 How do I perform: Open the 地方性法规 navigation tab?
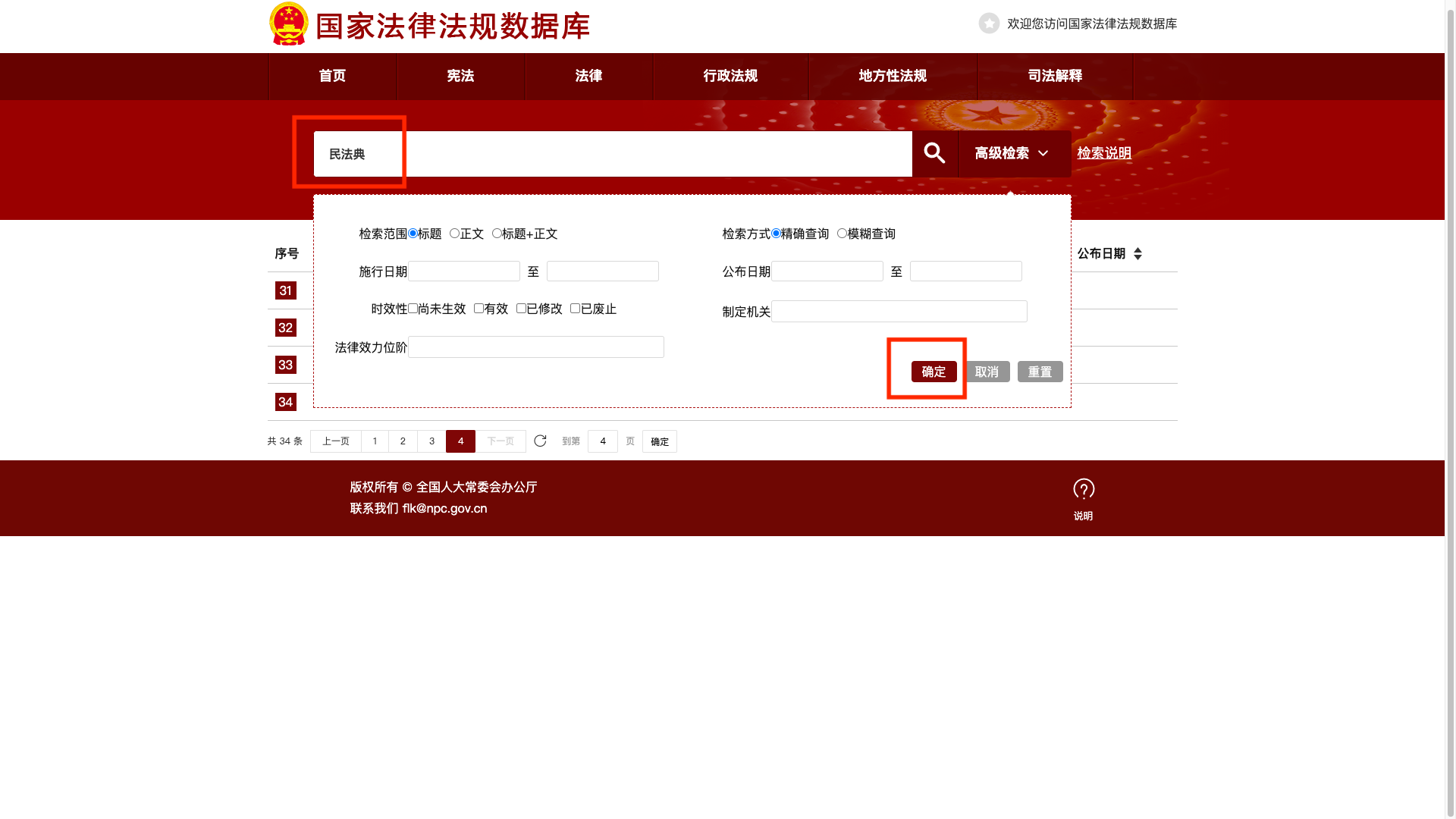click(893, 76)
